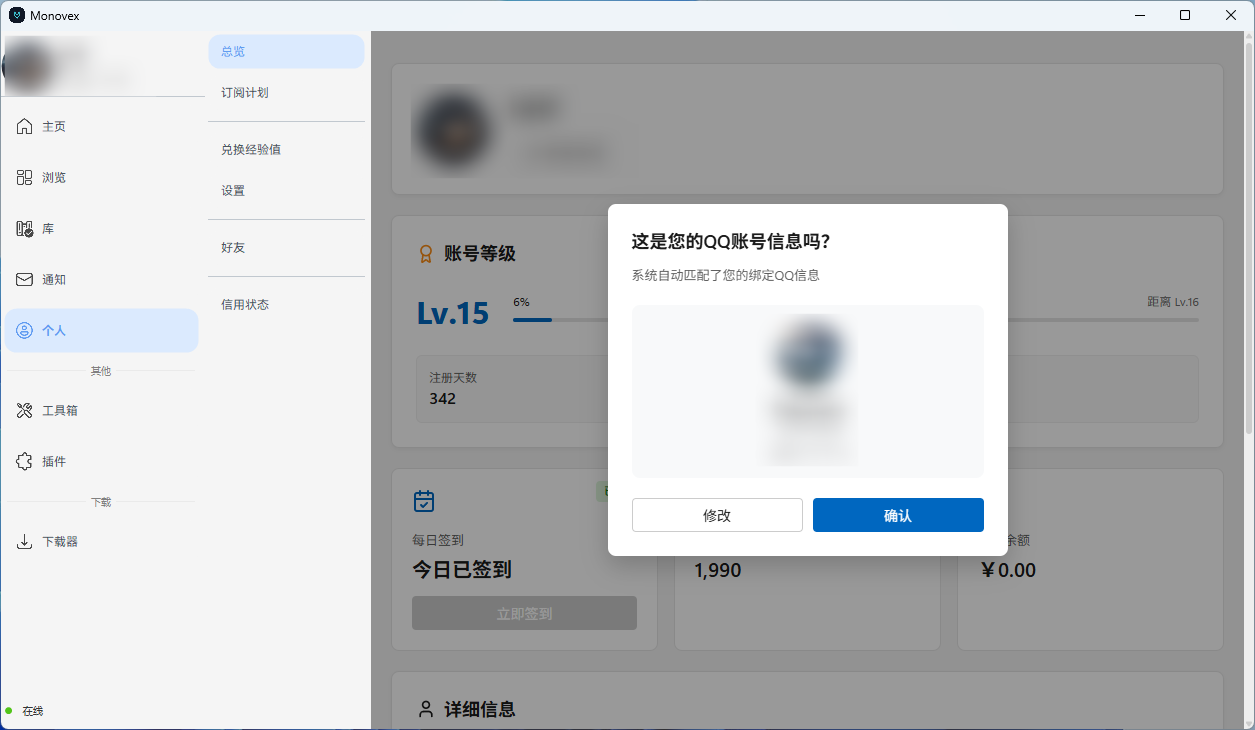Open the 下载器 download icon
This screenshot has width=1255, height=730.
(25, 542)
